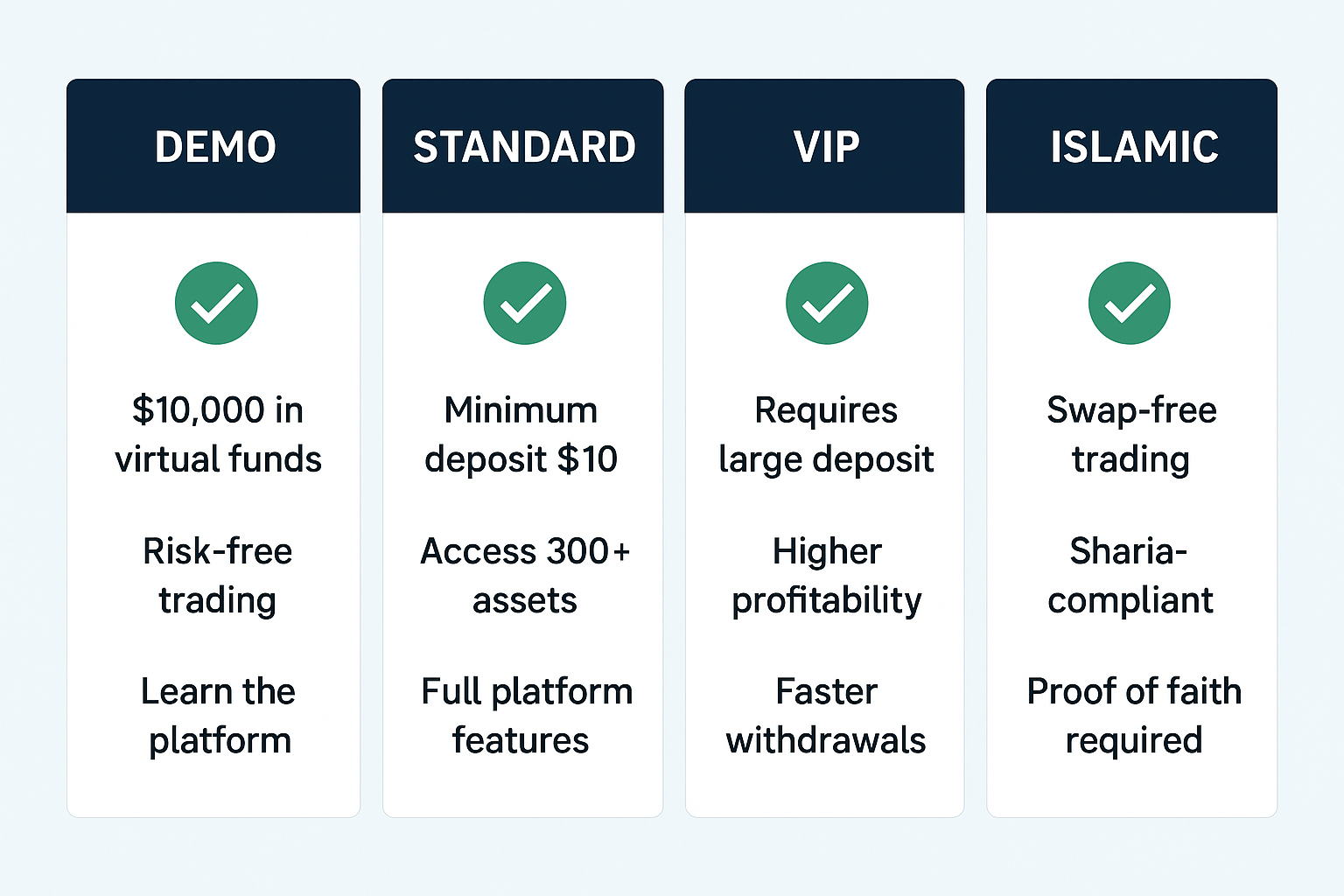Open the VIP account header
The height and width of the screenshot is (896, 1344).
(825, 146)
